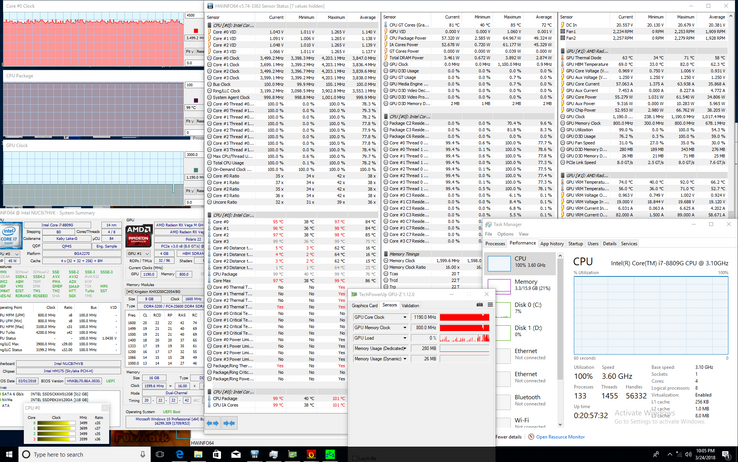Click the collapse arrows button below HWiNFO sensors
The height and width of the screenshot is (462, 738).
[x=229, y=423]
